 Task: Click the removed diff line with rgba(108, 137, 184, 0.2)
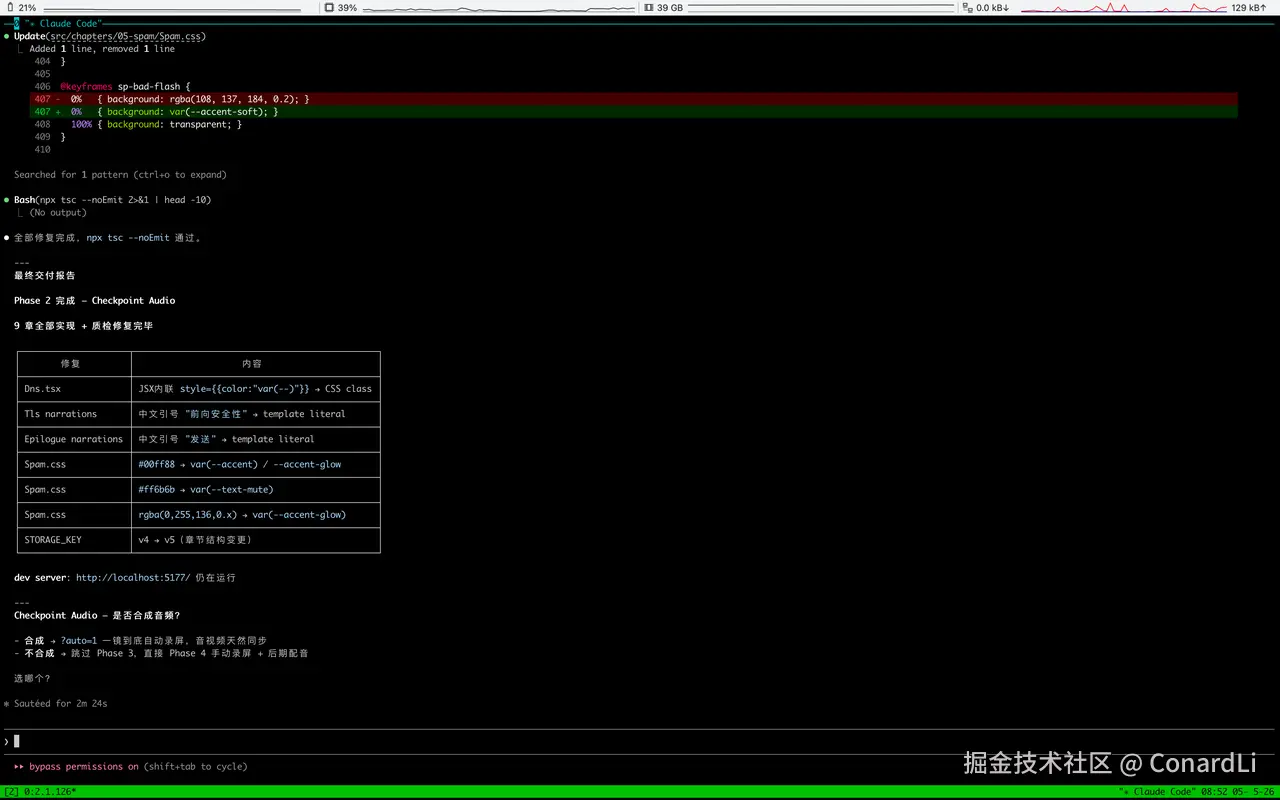[x=634, y=99]
